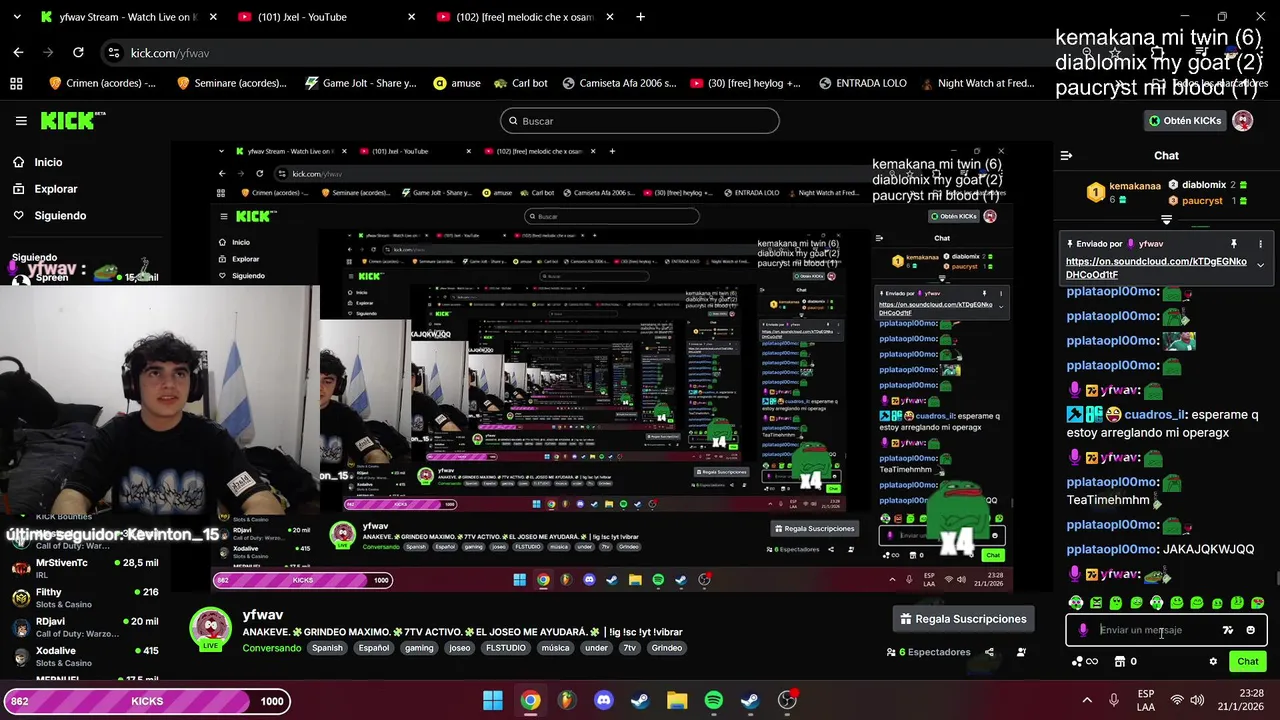Viewport: 1280px width, 720px height.
Task: Open the 7TV emote icon in message box
Action: (1228, 630)
